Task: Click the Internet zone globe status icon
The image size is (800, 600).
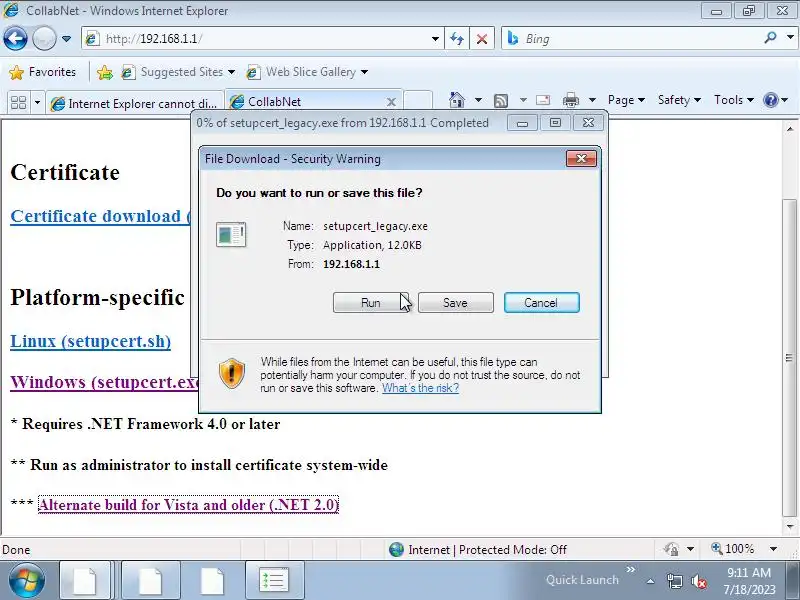Action: [x=396, y=549]
